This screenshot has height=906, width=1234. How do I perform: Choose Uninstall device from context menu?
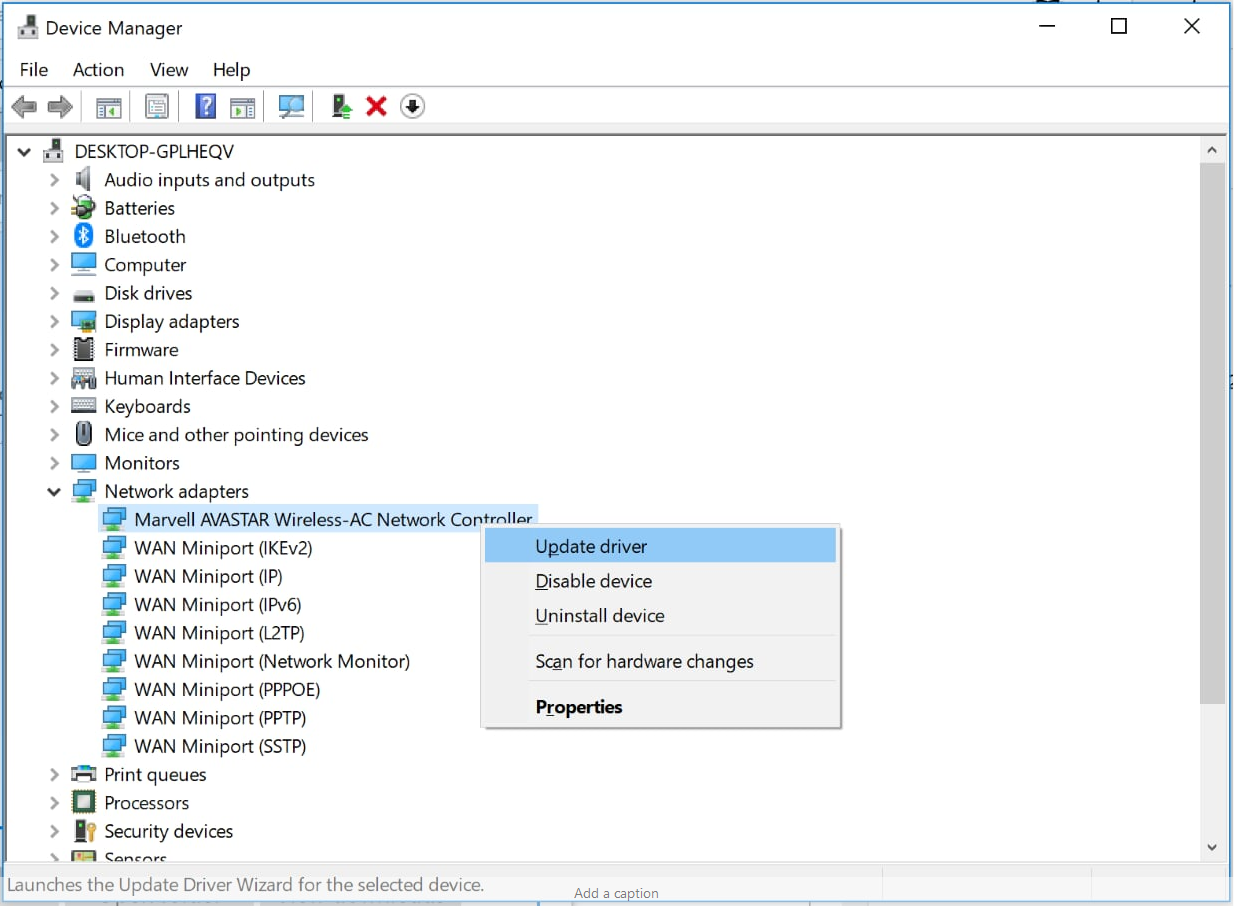(x=660, y=615)
